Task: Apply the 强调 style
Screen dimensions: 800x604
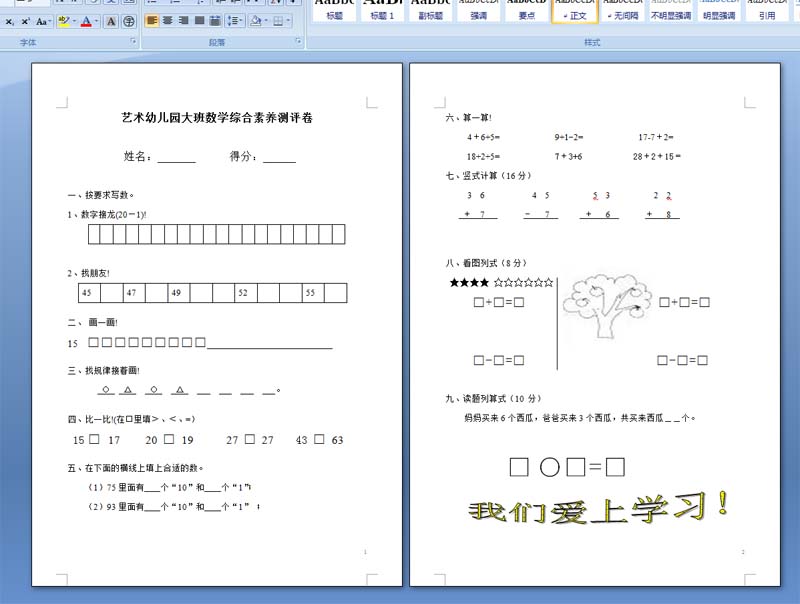Action: tap(478, 10)
